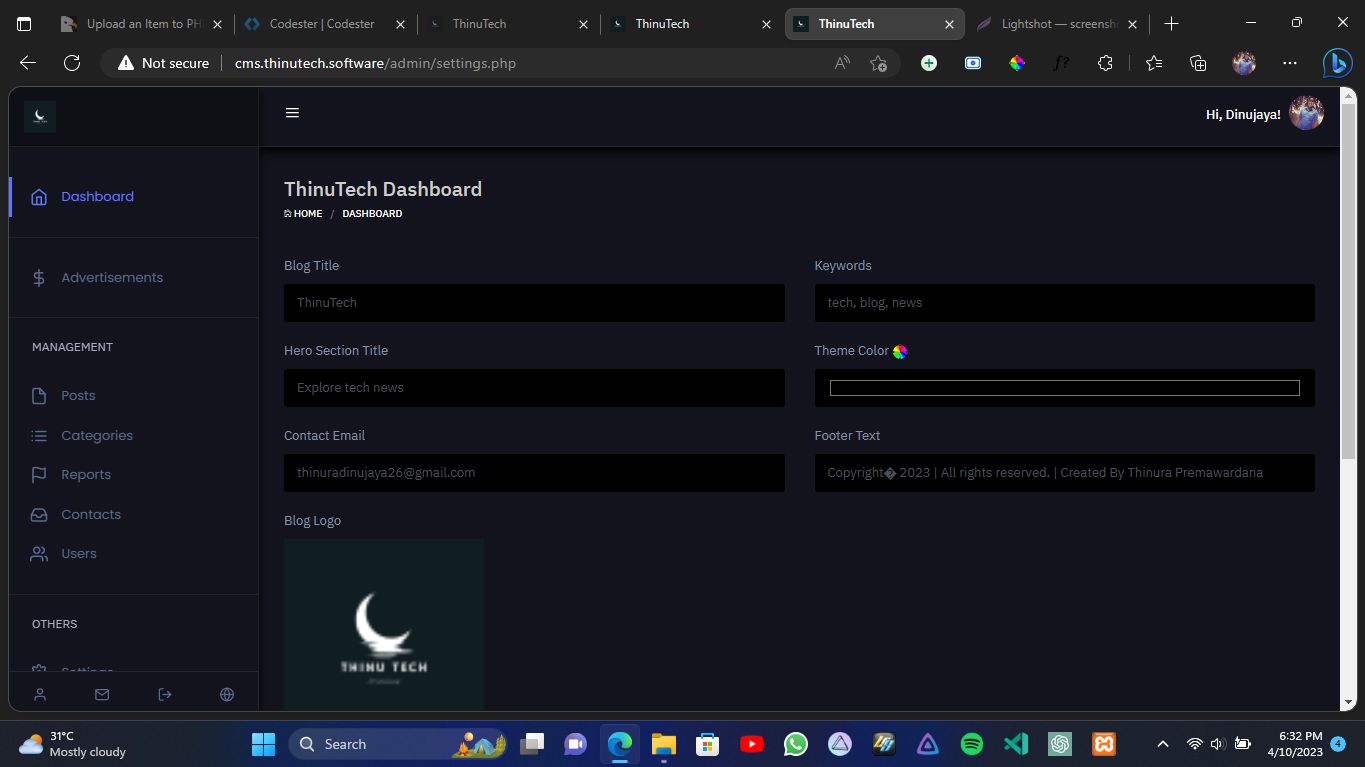Click the Users people icon
The width and height of the screenshot is (1365, 767).
[x=39, y=554]
